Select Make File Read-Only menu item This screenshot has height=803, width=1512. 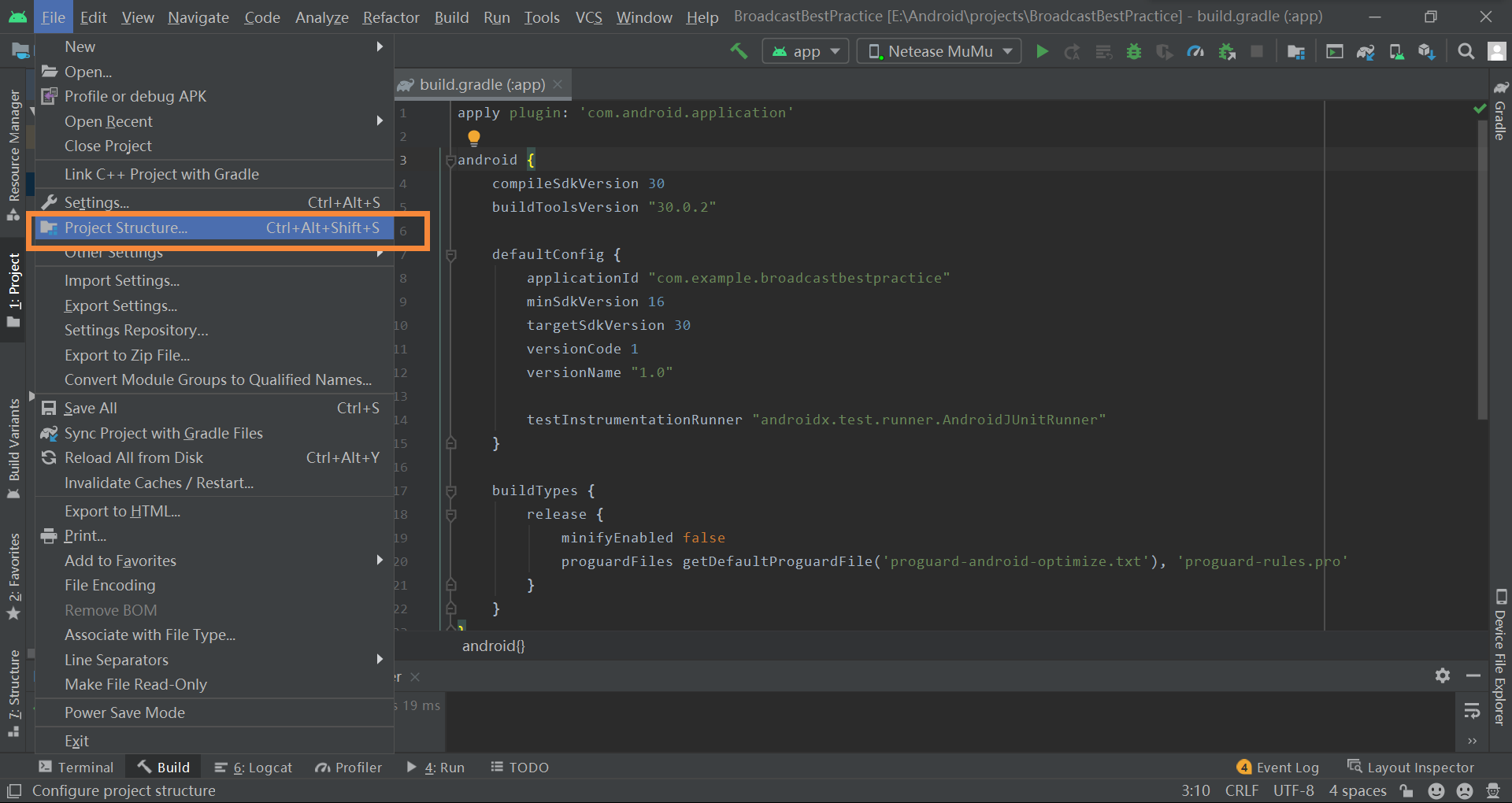tap(214, 684)
